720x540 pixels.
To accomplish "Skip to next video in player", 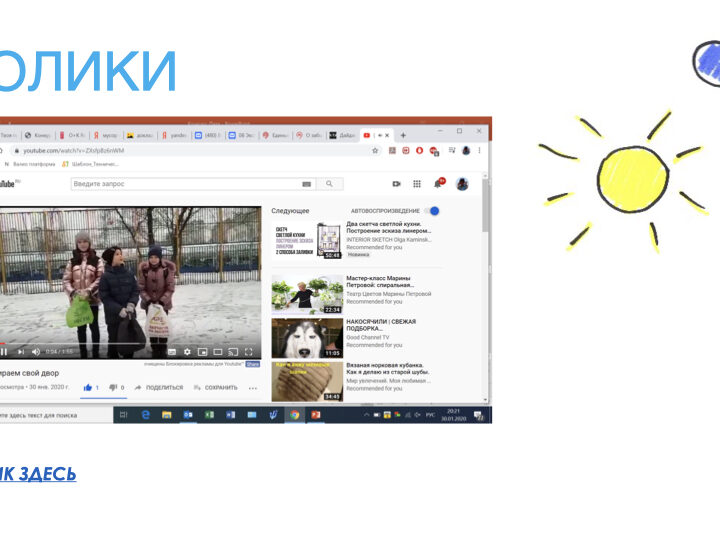I will click(x=19, y=352).
